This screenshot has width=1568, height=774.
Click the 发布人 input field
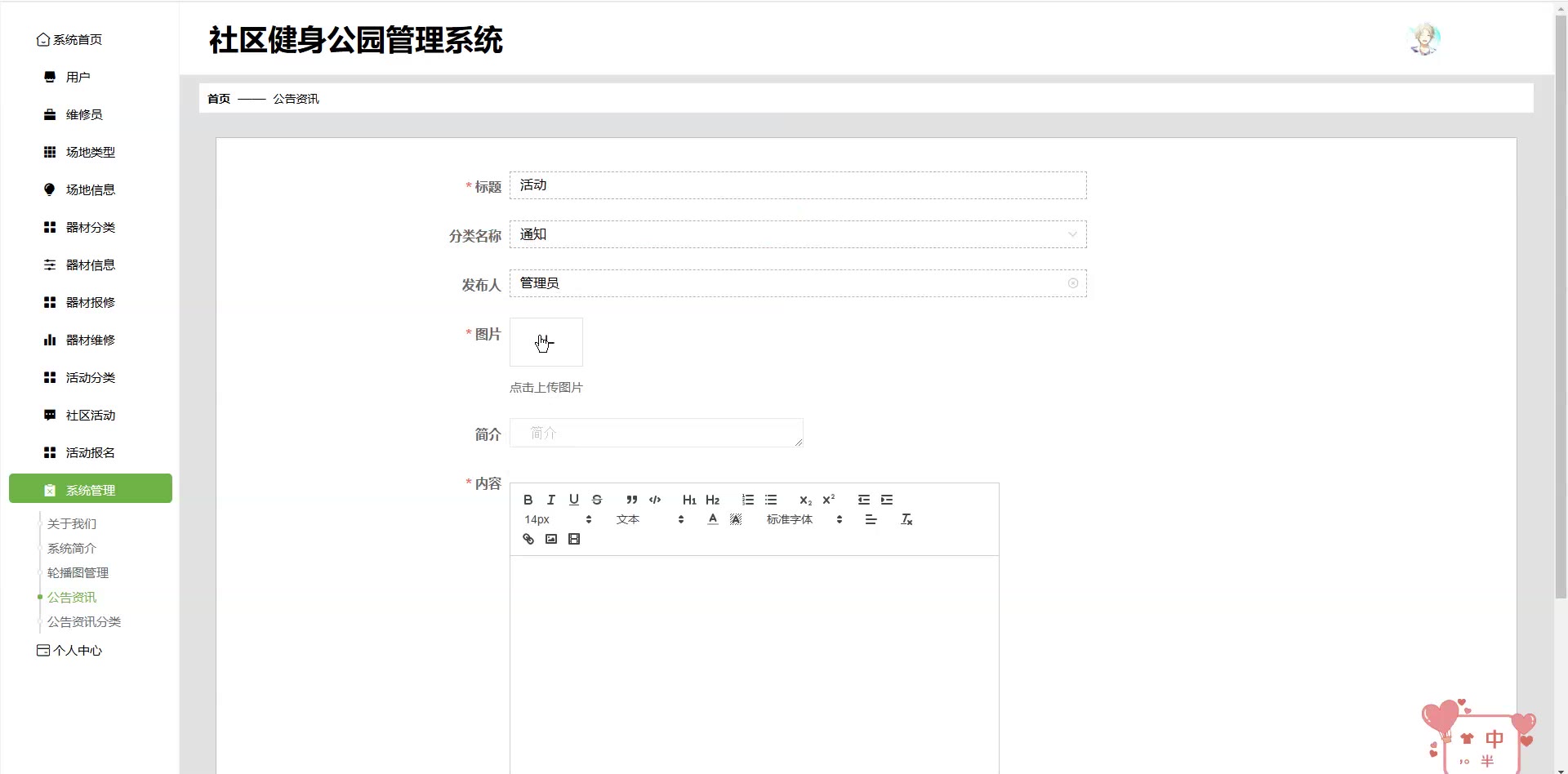798,283
